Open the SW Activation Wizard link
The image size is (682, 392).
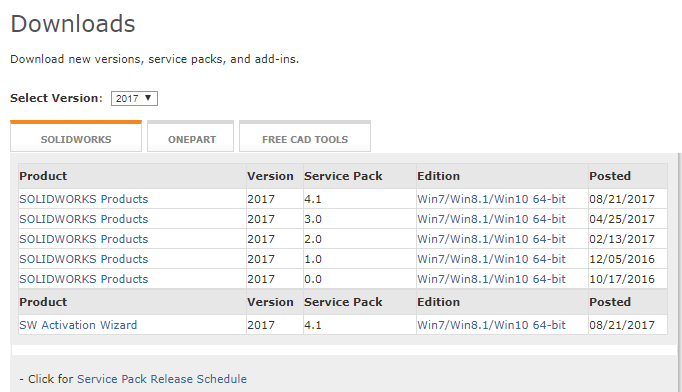[78, 325]
